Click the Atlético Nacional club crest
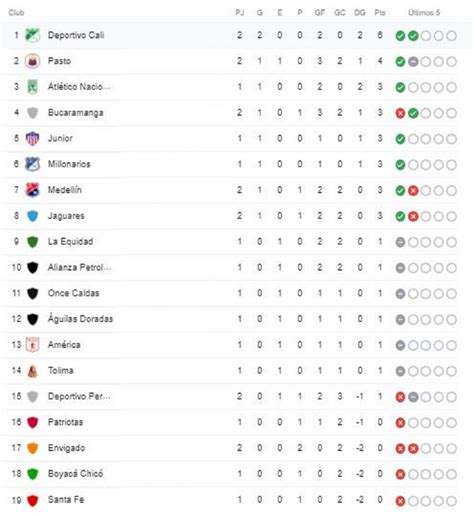Image resolution: width=474 pixels, height=515 pixels. tap(33, 87)
